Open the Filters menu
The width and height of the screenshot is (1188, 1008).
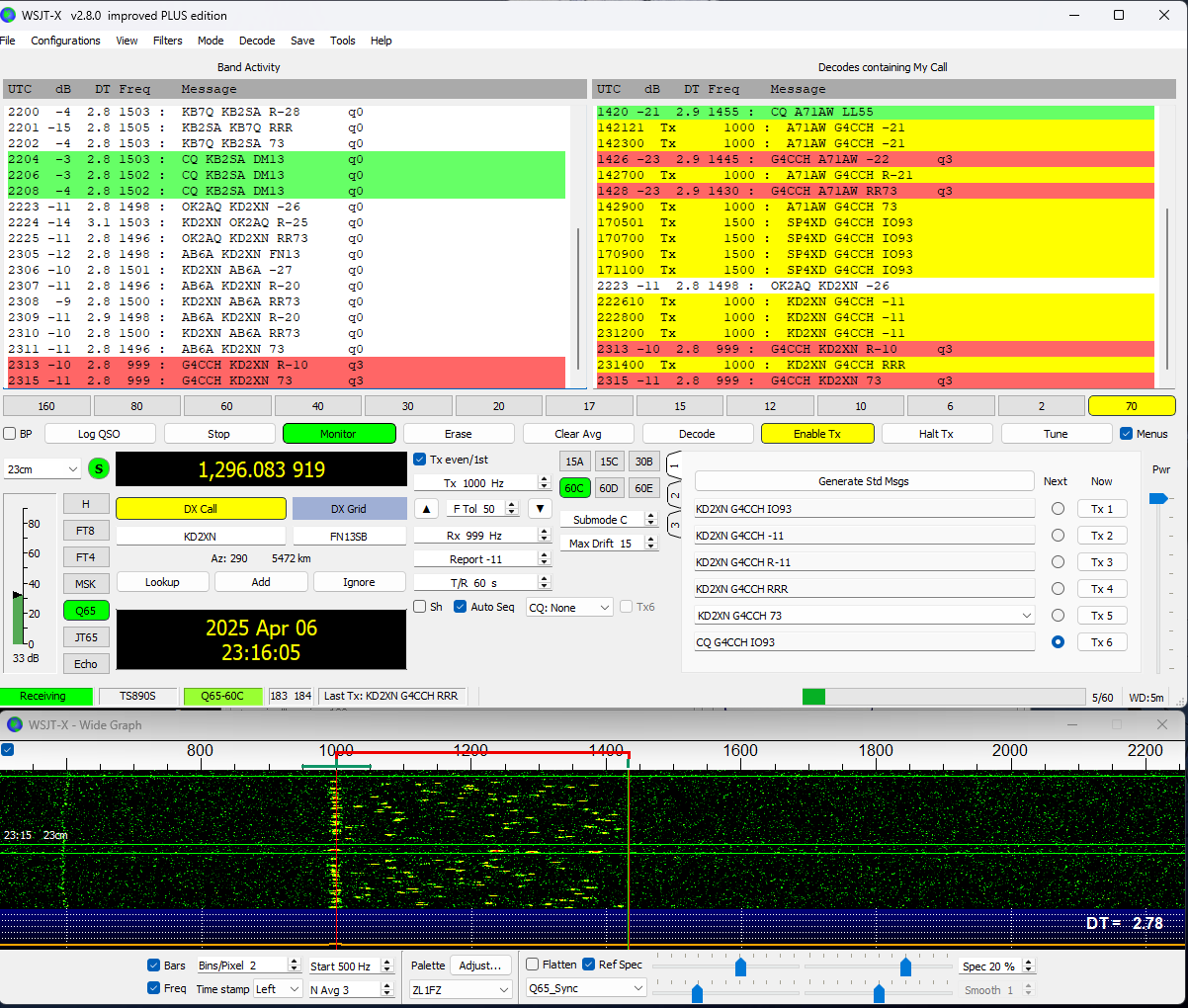point(168,41)
